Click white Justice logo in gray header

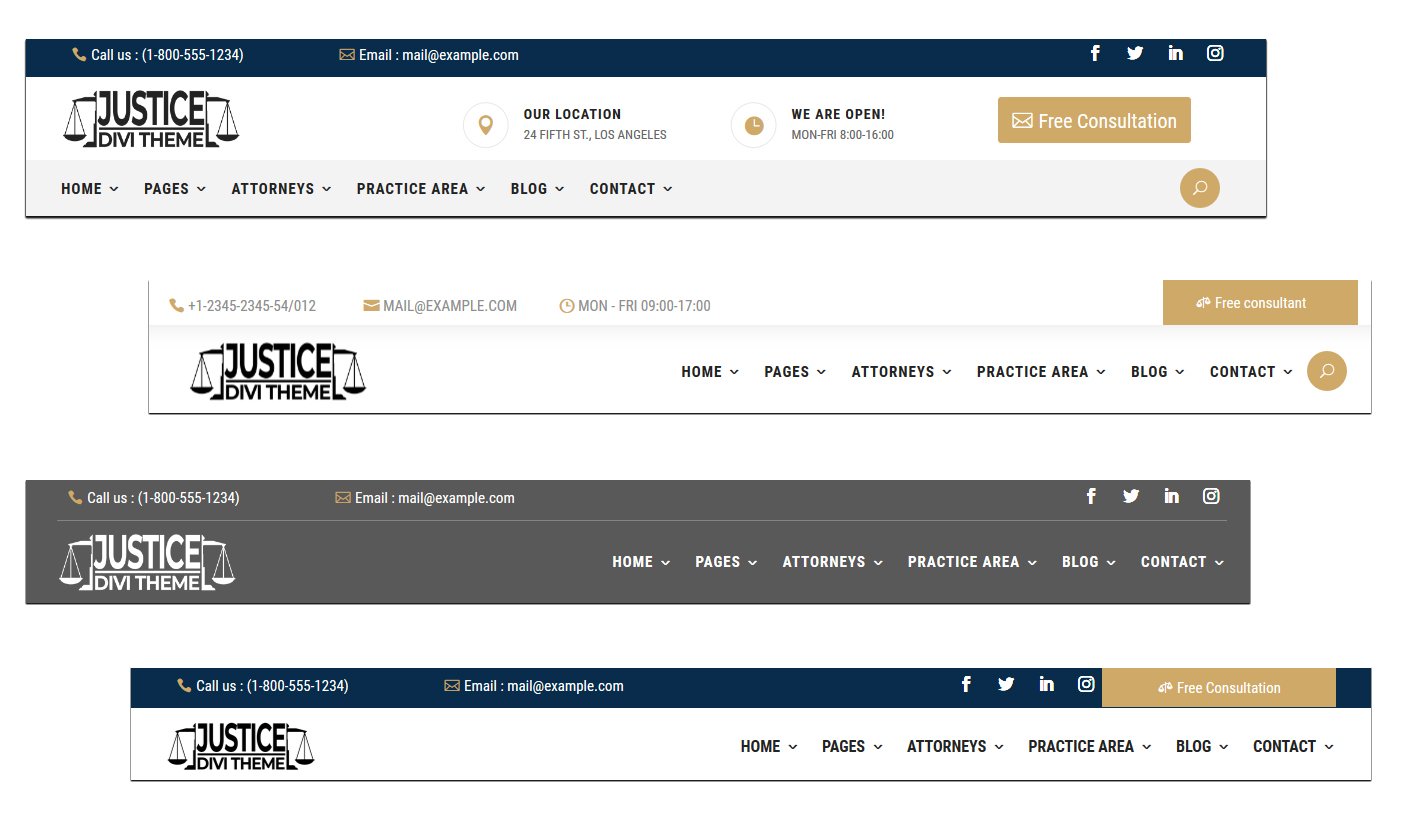click(x=147, y=562)
